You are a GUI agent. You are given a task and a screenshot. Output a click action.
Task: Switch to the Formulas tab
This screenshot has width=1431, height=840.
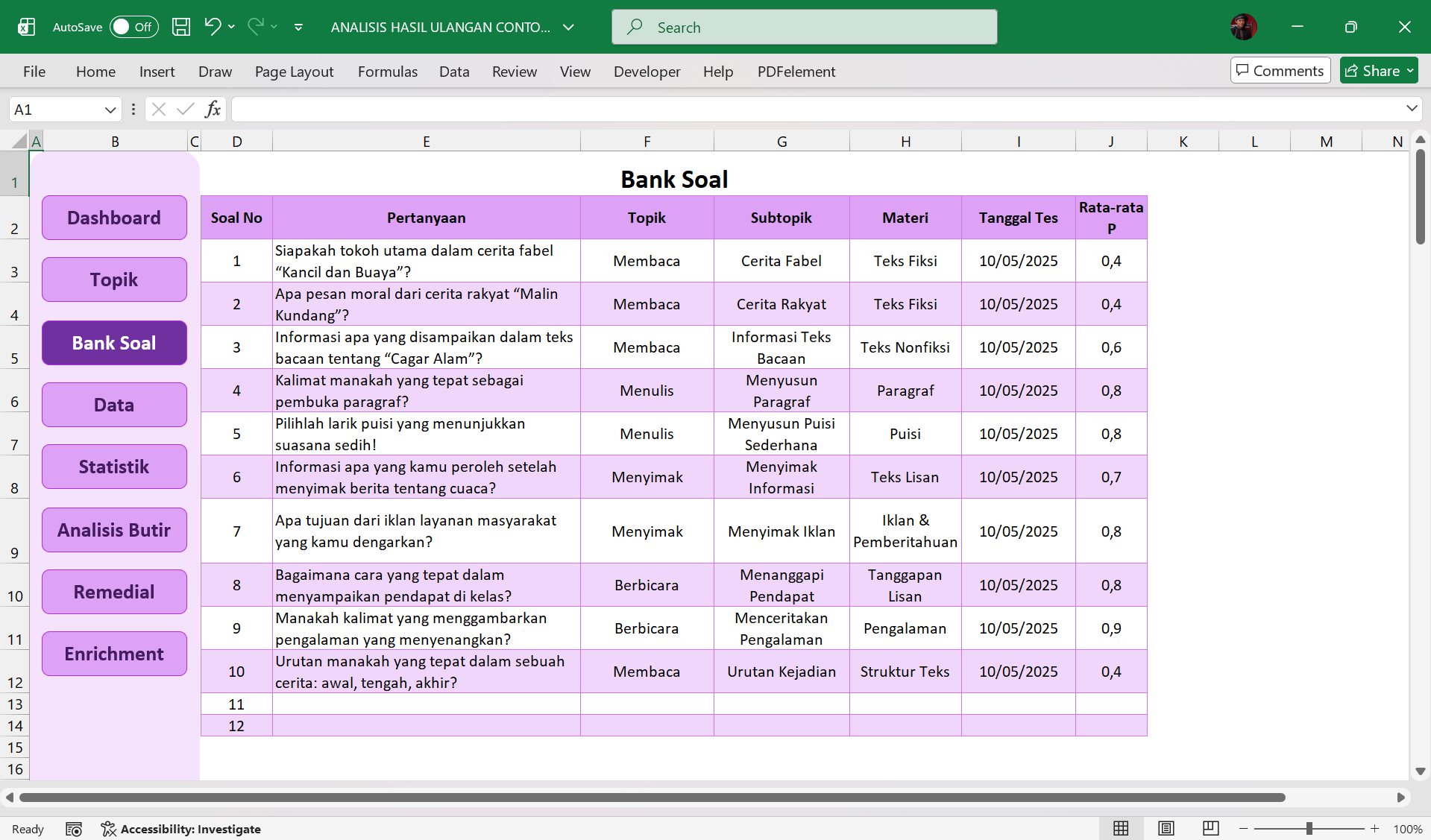pyautogui.click(x=388, y=72)
